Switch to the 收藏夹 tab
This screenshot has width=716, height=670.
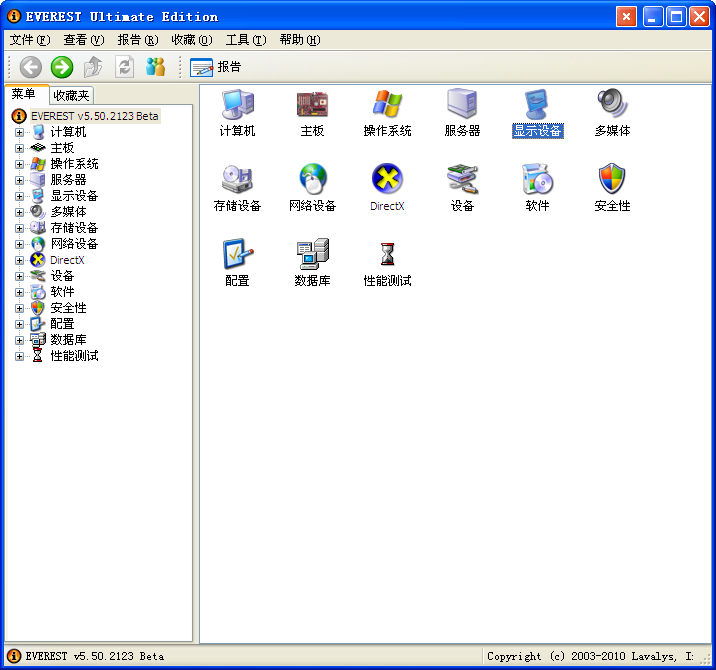pyautogui.click(x=71, y=95)
